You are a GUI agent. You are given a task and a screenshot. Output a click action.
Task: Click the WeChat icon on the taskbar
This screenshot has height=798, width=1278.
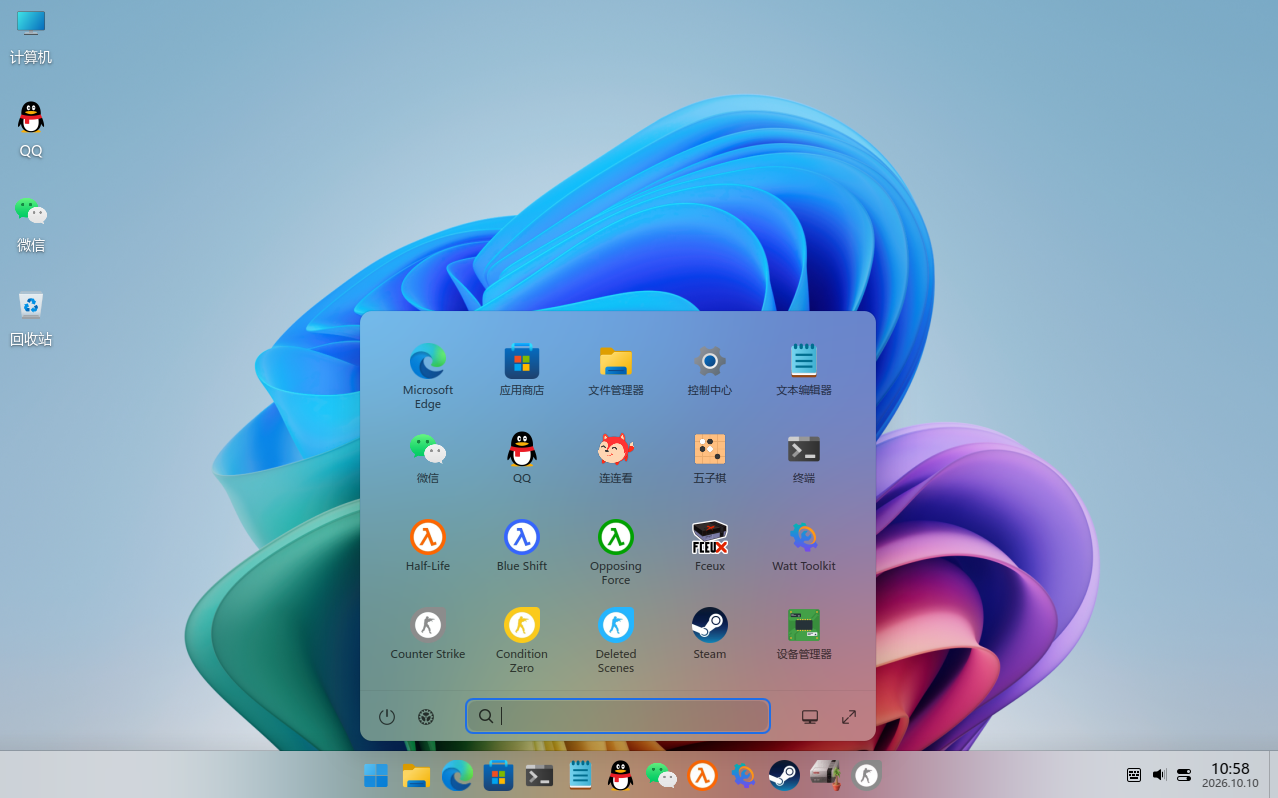click(661, 775)
